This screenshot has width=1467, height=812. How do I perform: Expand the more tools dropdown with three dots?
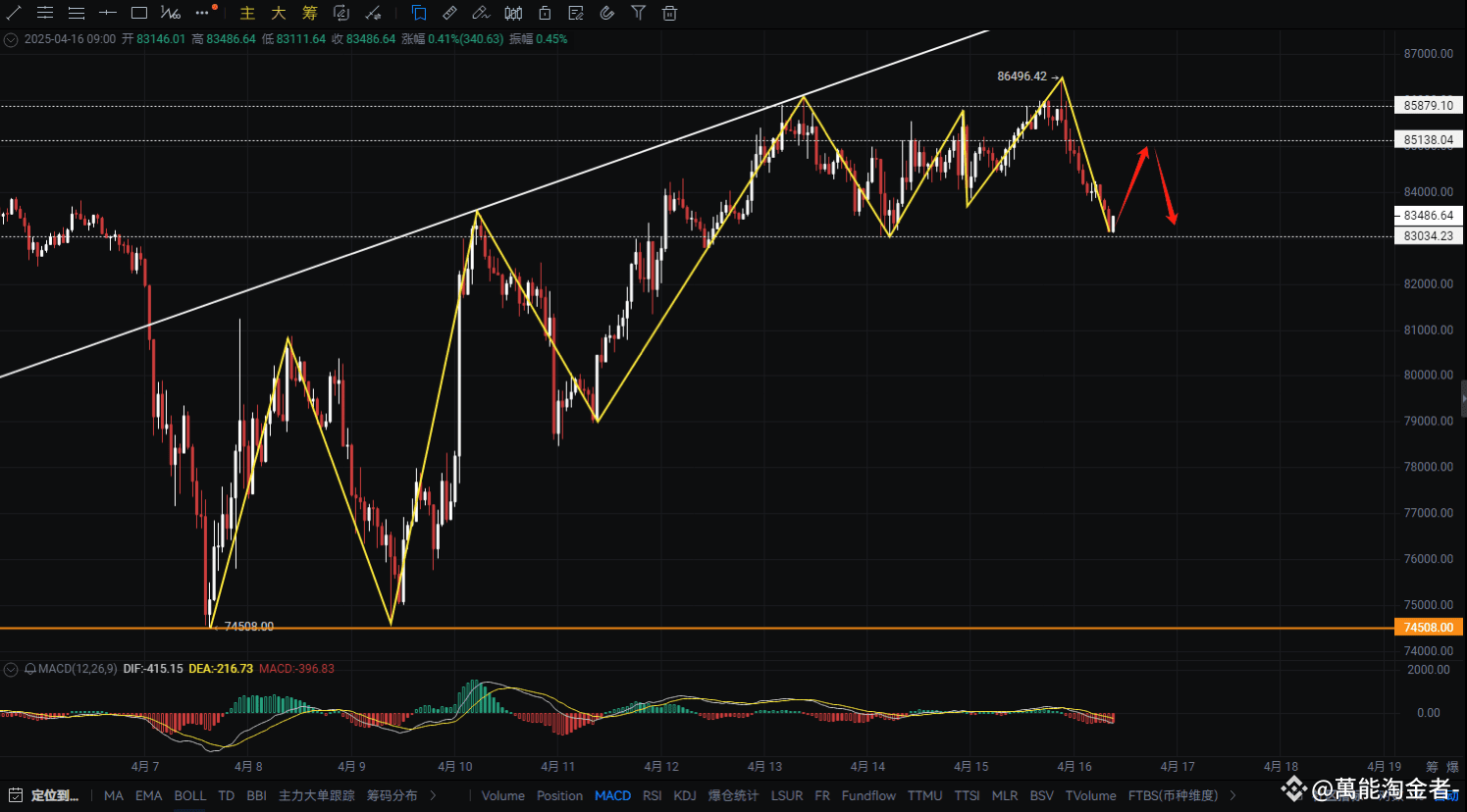tap(201, 13)
